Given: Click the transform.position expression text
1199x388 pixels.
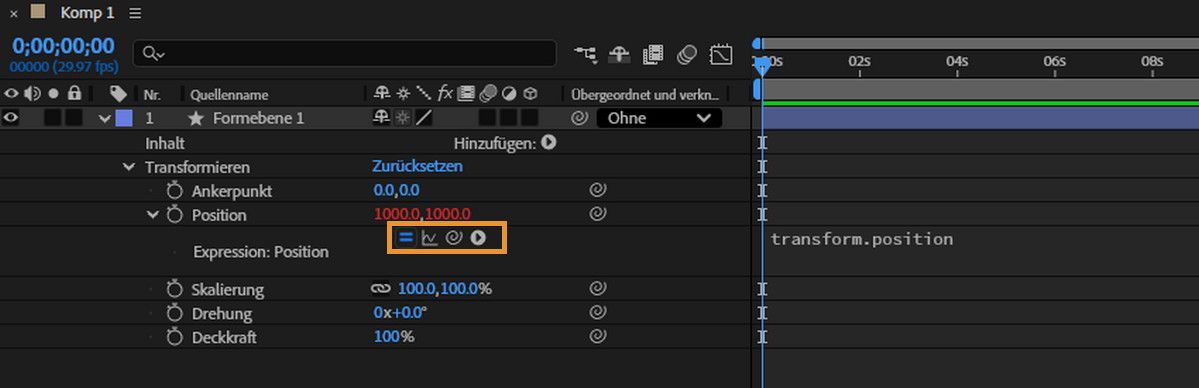Looking at the screenshot, I should point(862,239).
